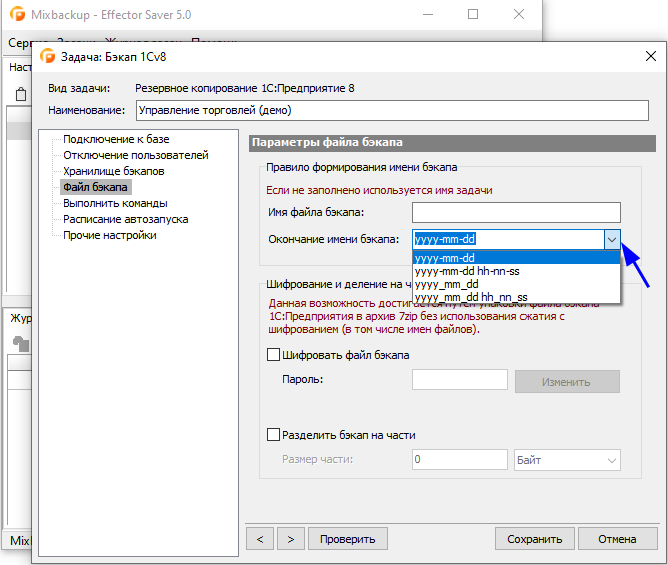Click the gray journal toolbar icon
Image resolution: width=668 pixels, height=565 pixels.
click(x=21, y=343)
